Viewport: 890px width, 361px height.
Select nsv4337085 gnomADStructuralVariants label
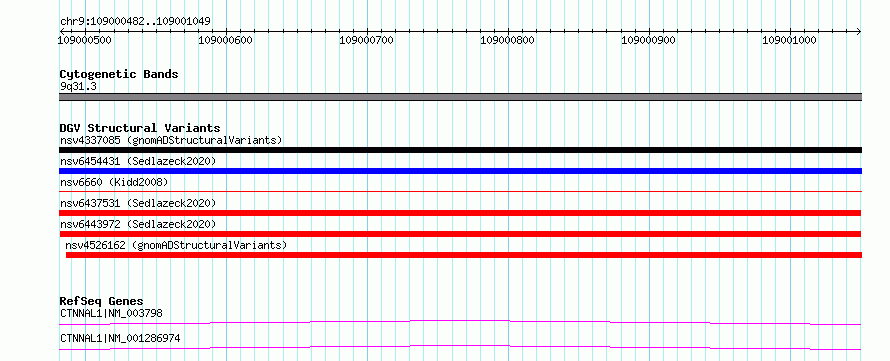click(x=171, y=140)
